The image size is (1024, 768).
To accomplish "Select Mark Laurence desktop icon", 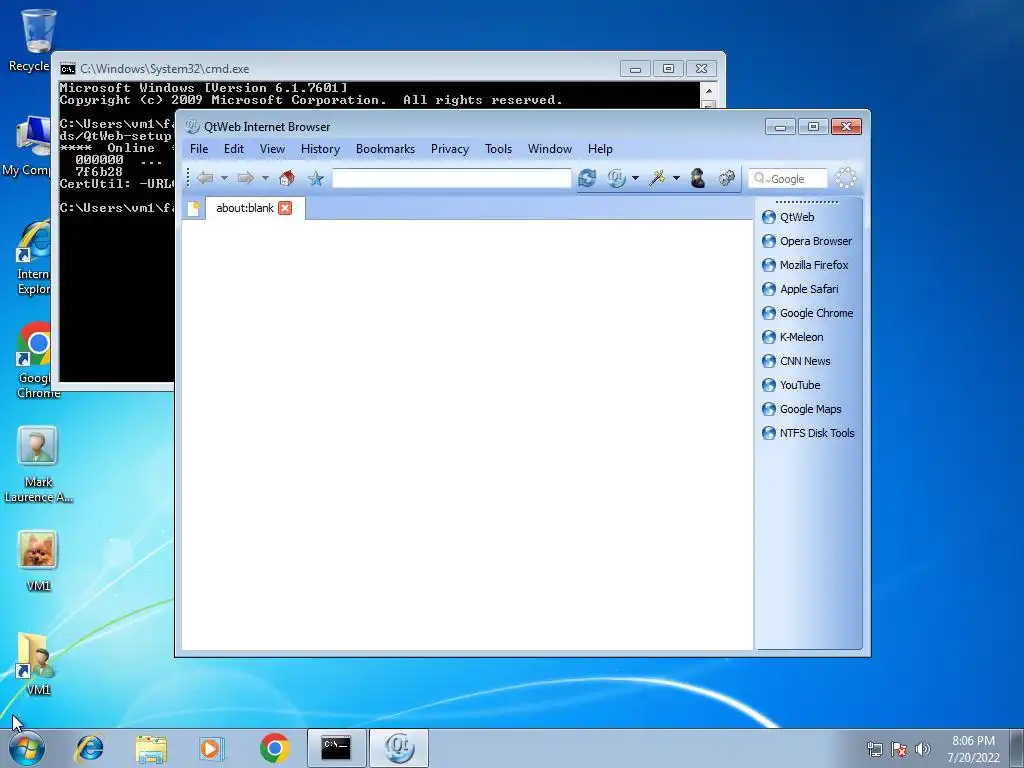I will (38, 464).
